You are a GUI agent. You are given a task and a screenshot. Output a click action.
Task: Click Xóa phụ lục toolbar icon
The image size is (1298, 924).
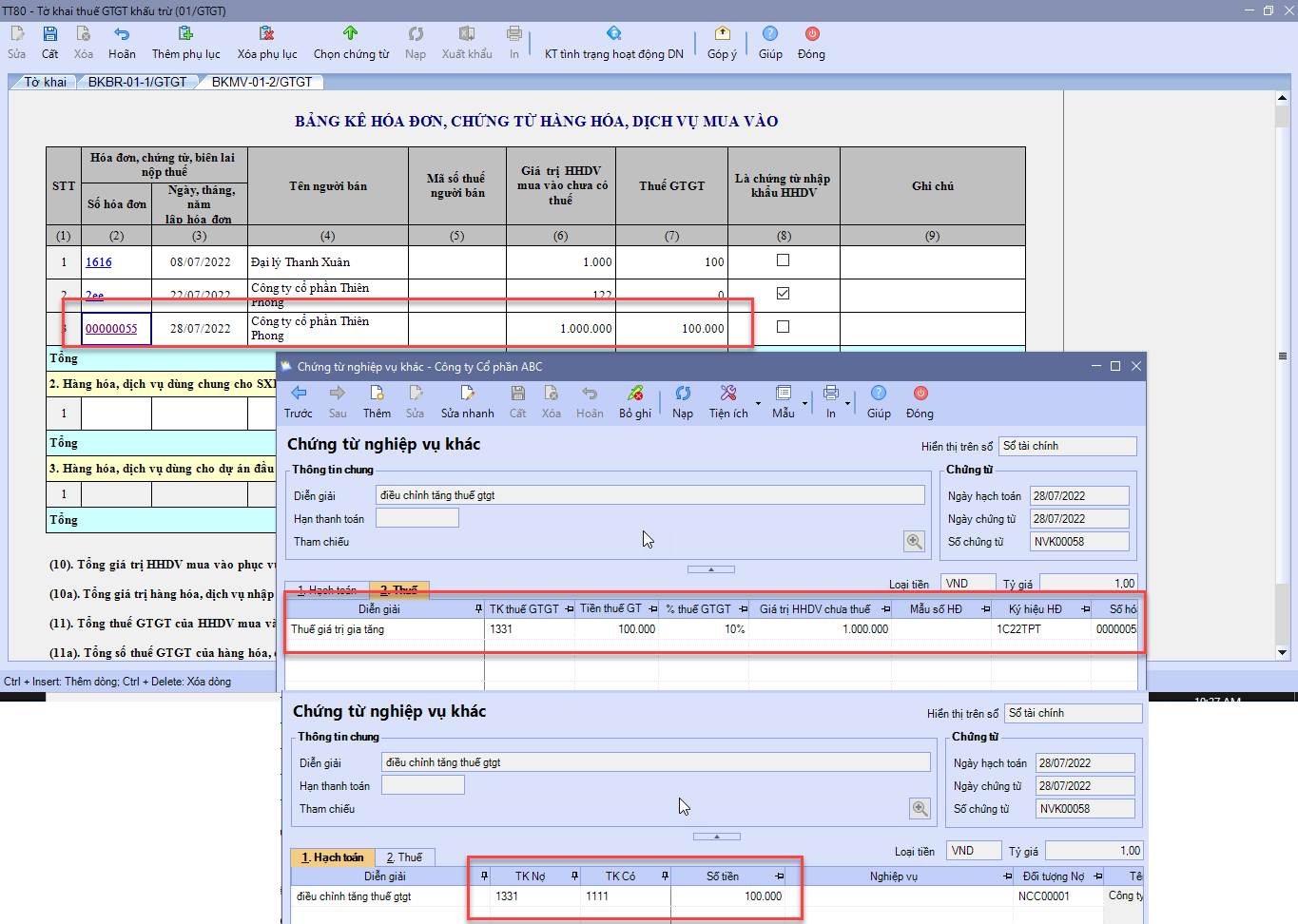coord(267,34)
